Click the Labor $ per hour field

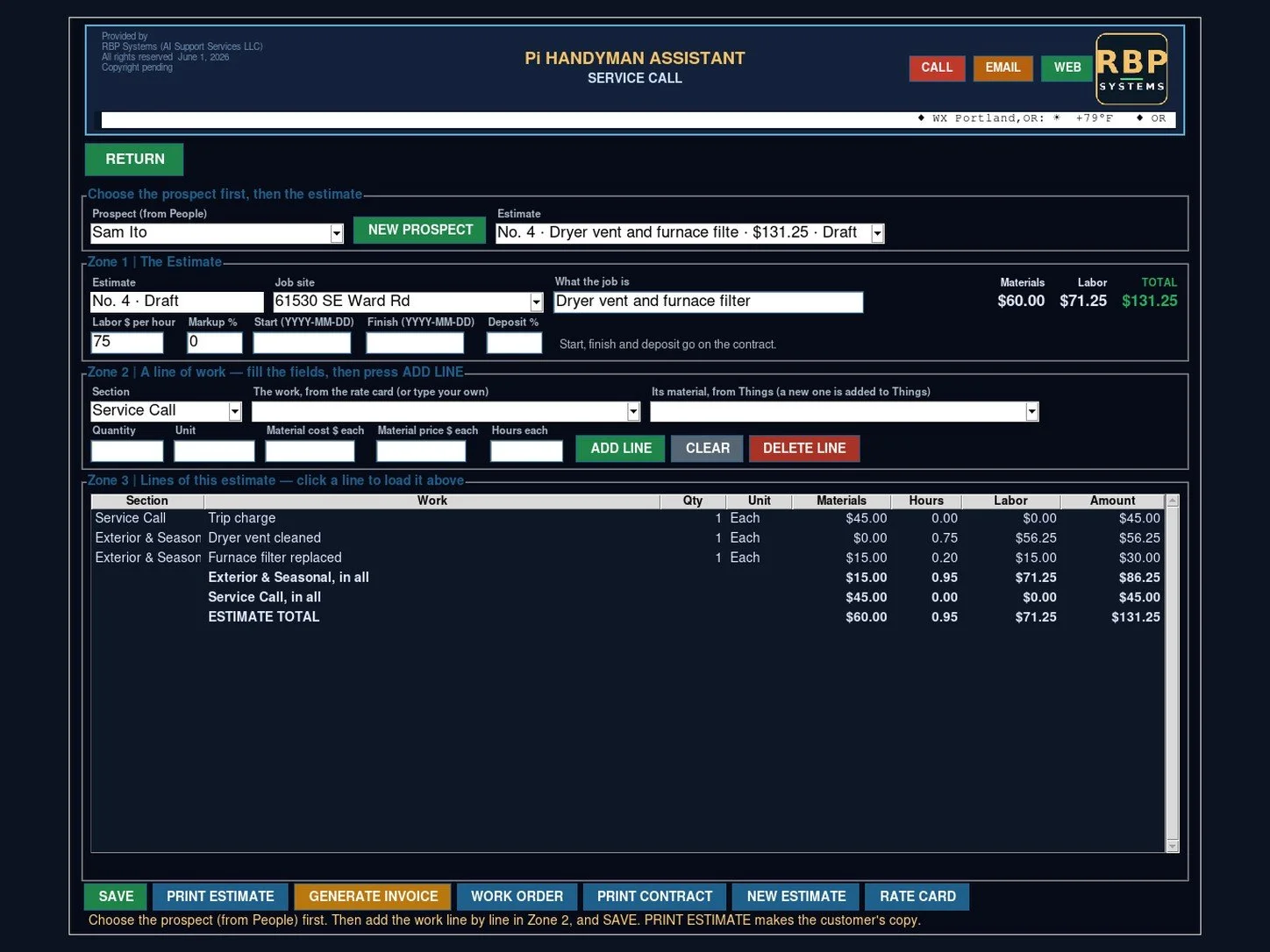click(127, 342)
